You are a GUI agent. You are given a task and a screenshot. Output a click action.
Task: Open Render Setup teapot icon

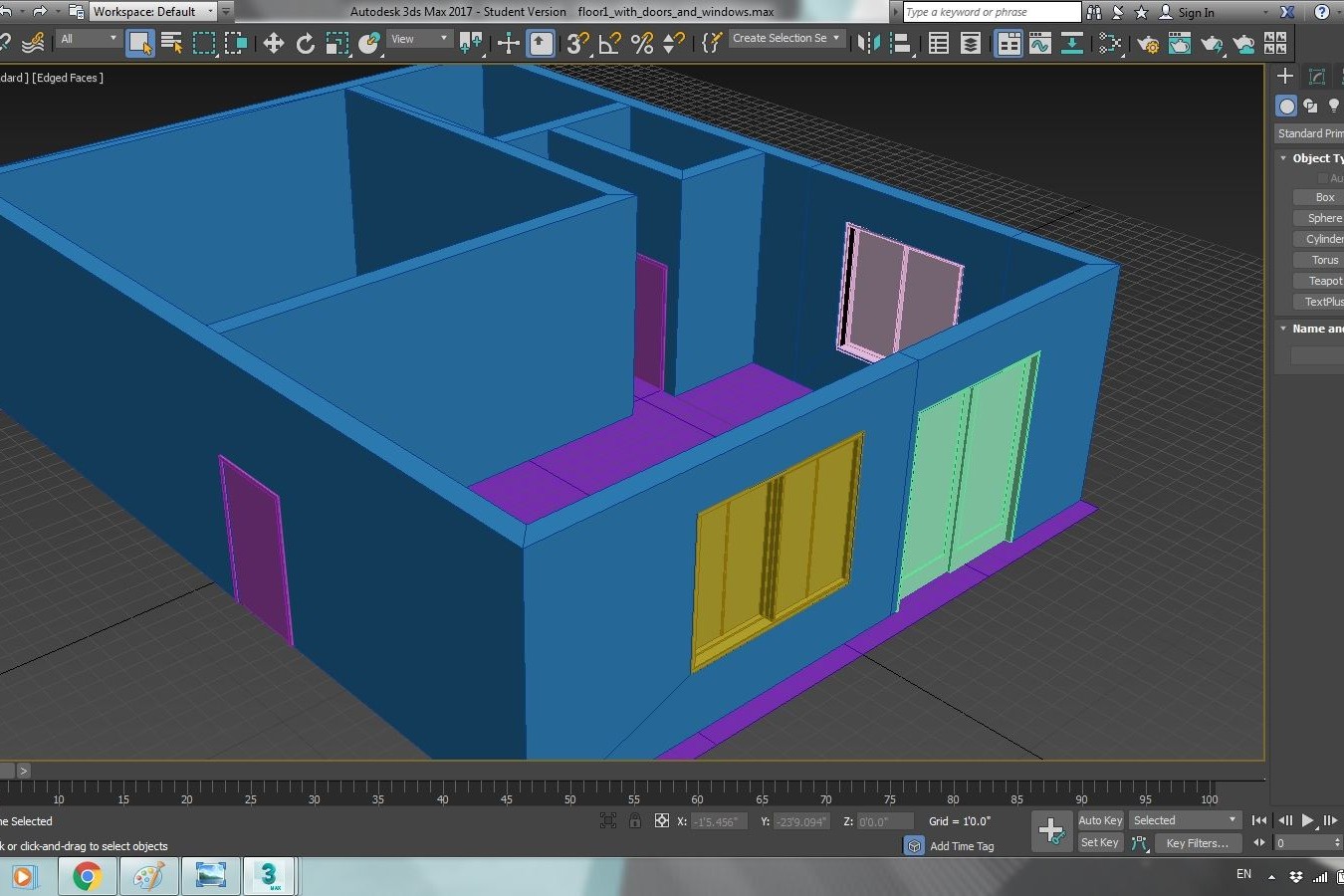[1148, 43]
